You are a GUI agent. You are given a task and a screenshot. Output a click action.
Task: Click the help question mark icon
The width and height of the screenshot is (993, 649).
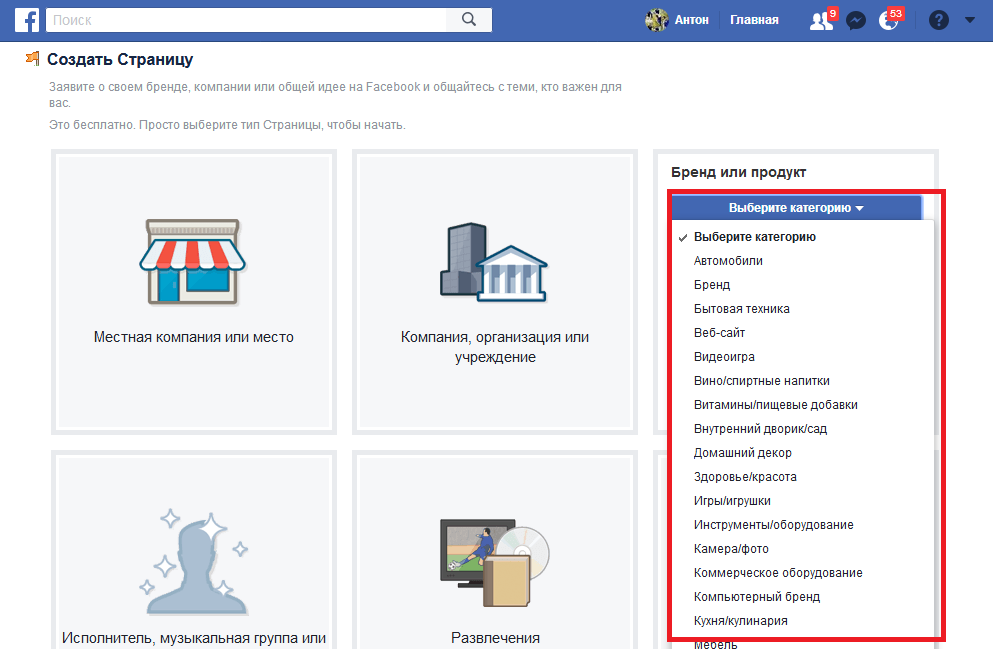click(x=938, y=20)
